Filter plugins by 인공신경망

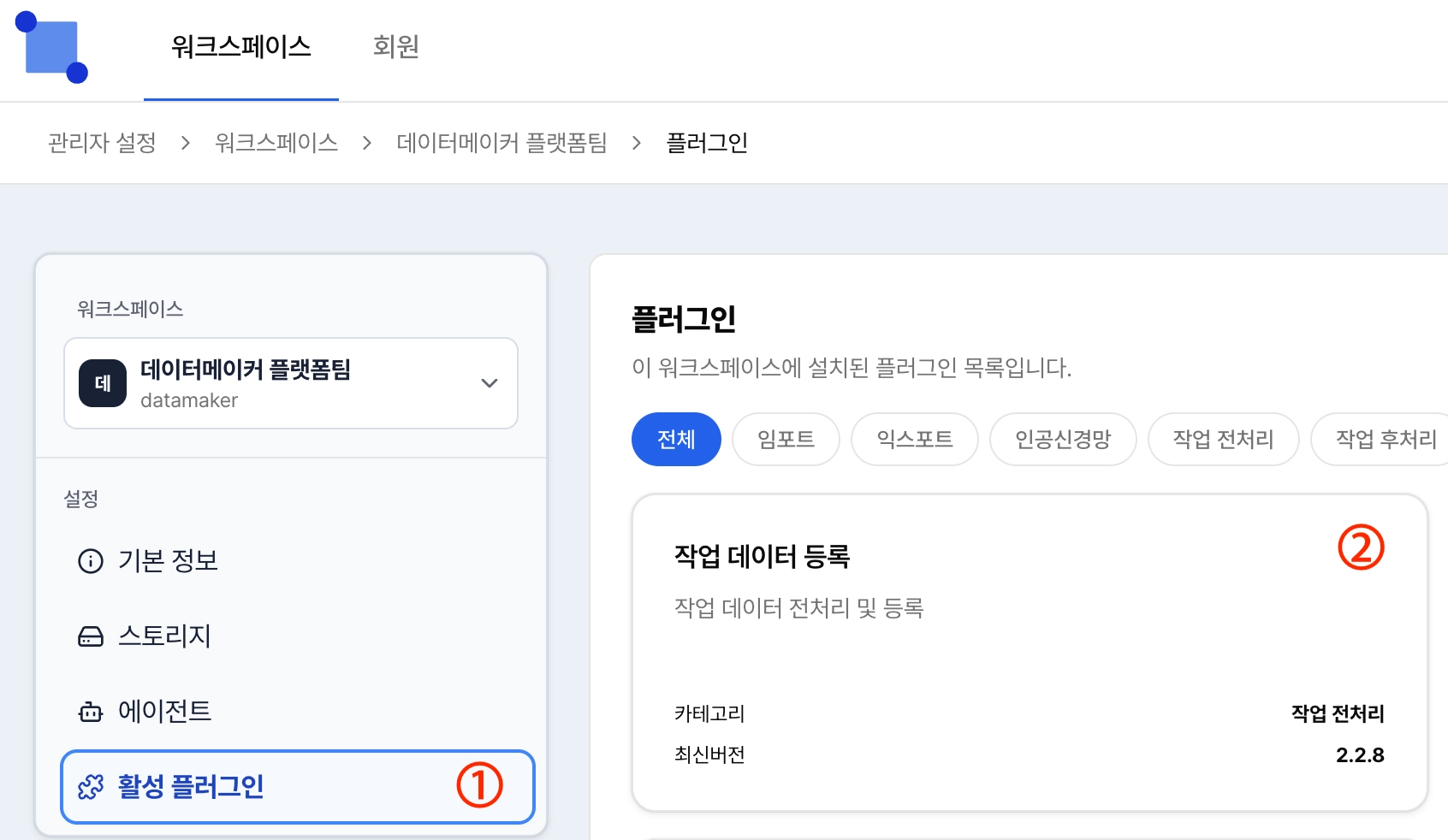1063,440
